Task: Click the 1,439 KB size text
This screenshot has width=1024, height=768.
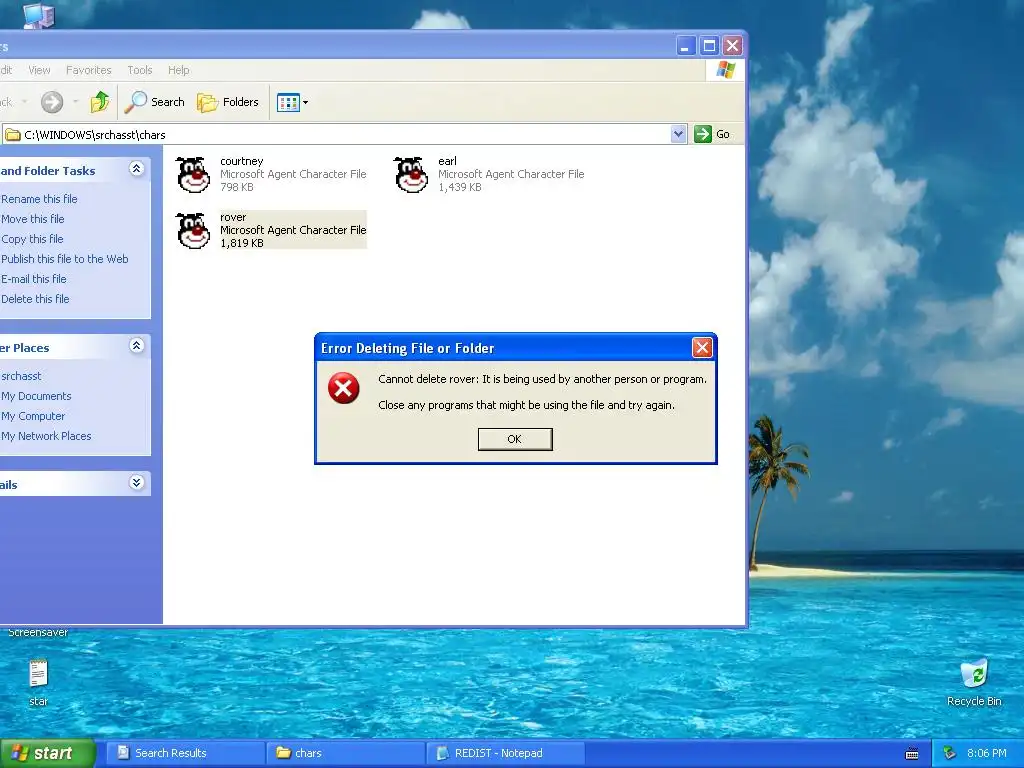Action: coord(460,187)
